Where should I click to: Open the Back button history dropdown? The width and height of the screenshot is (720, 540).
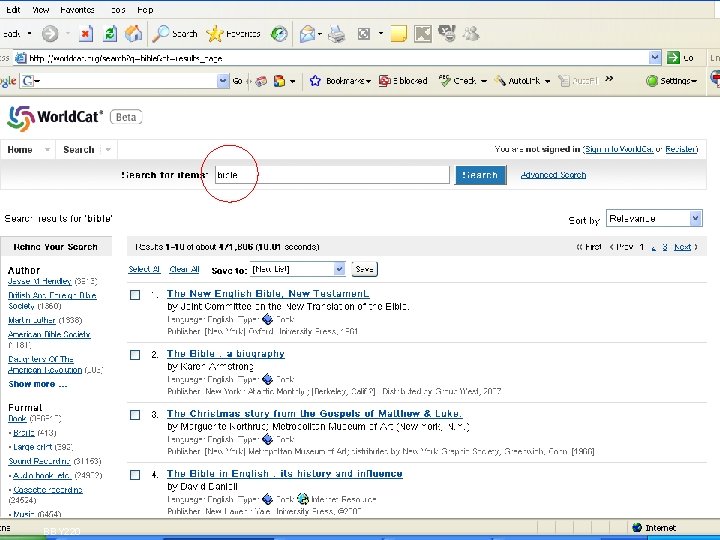(x=29, y=34)
